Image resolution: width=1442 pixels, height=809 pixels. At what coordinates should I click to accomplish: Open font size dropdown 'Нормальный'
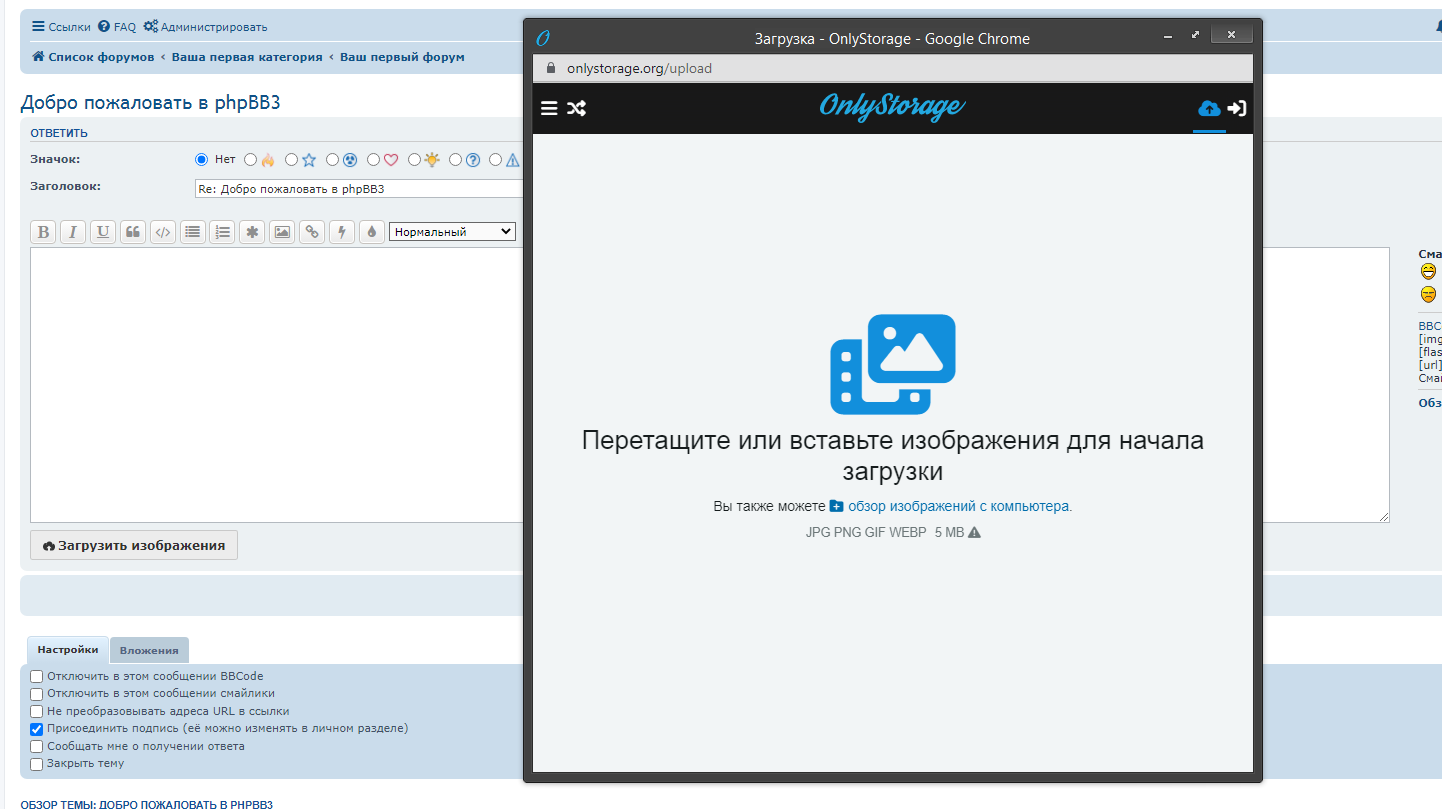click(x=452, y=231)
